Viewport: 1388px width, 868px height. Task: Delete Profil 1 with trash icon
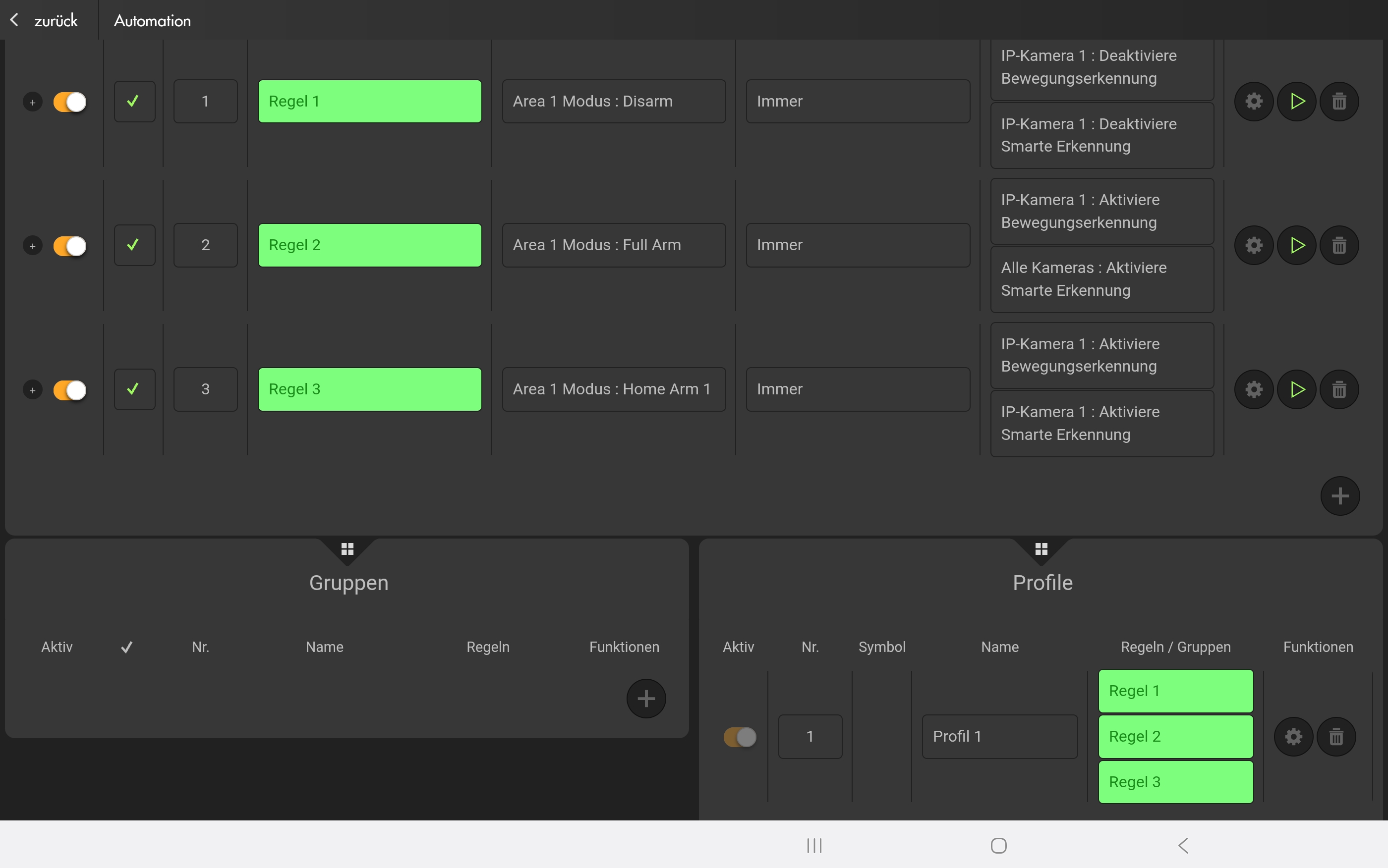click(1336, 737)
